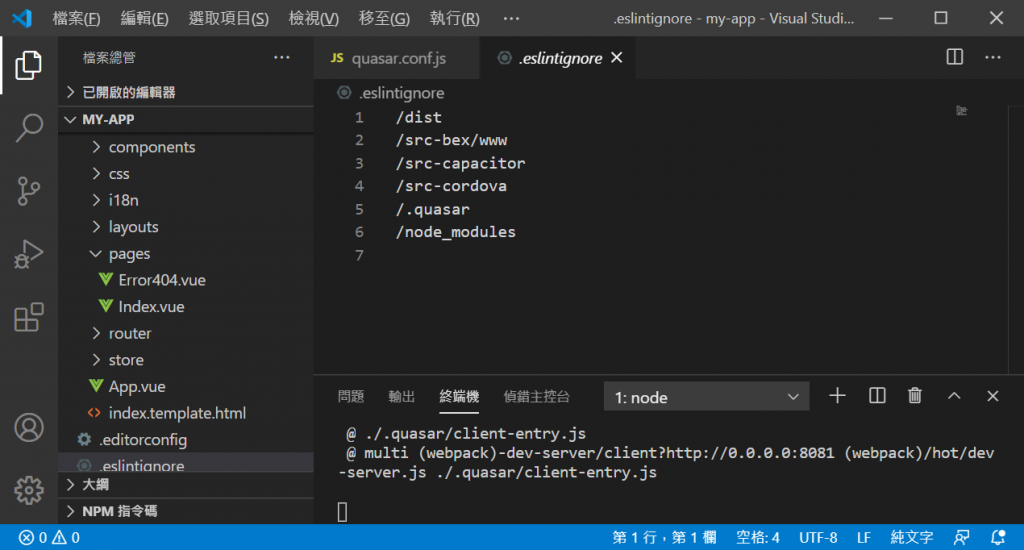Open the 編輯(E) menu
Image resolution: width=1024 pixels, height=550 pixels.
[144, 18]
